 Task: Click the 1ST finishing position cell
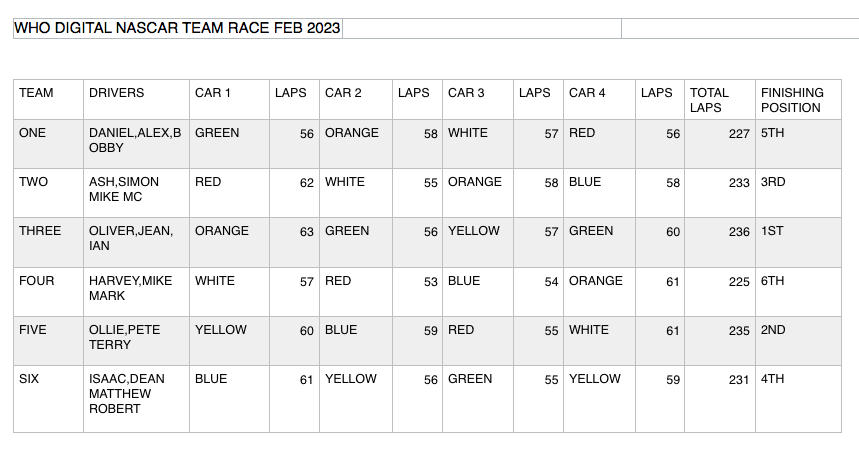(x=797, y=239)
